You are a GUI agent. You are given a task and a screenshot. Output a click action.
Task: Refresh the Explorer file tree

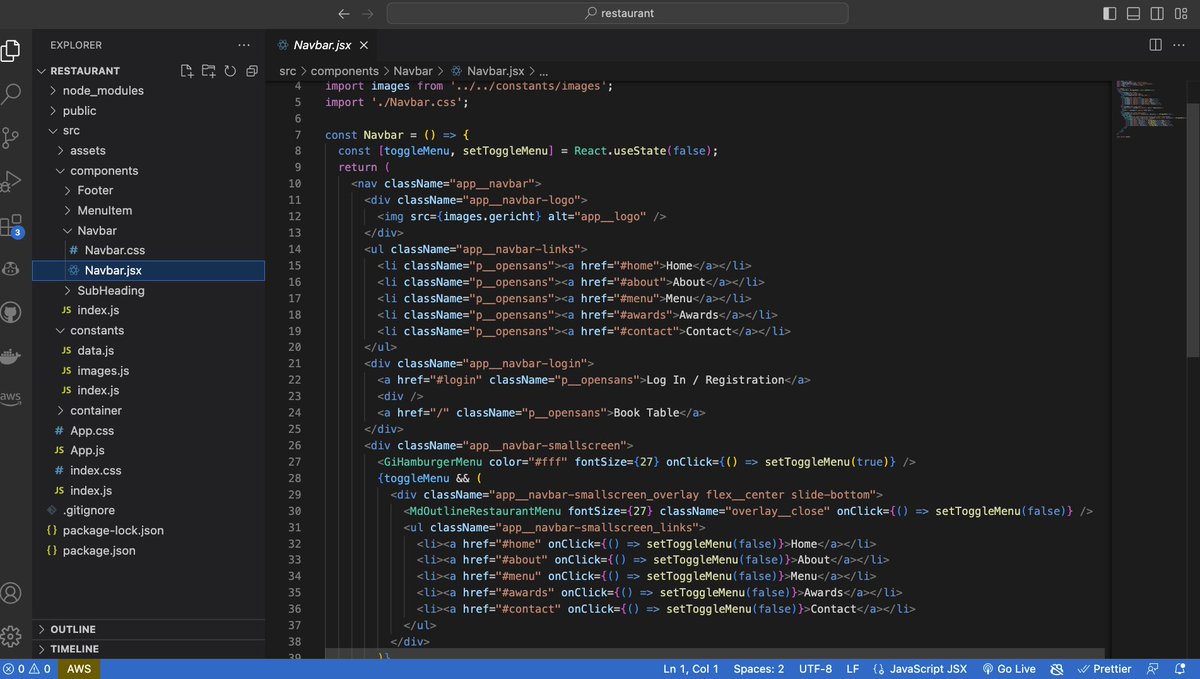pos(230,71)
